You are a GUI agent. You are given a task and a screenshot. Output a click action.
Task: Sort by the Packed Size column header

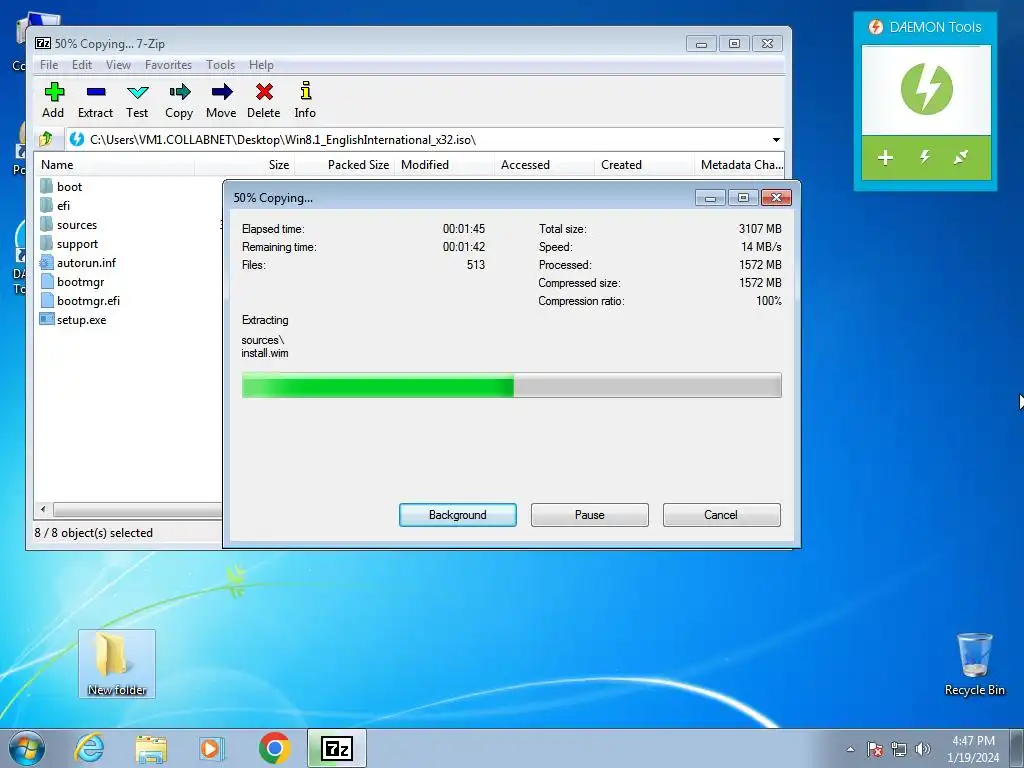(x=345, y=165)
